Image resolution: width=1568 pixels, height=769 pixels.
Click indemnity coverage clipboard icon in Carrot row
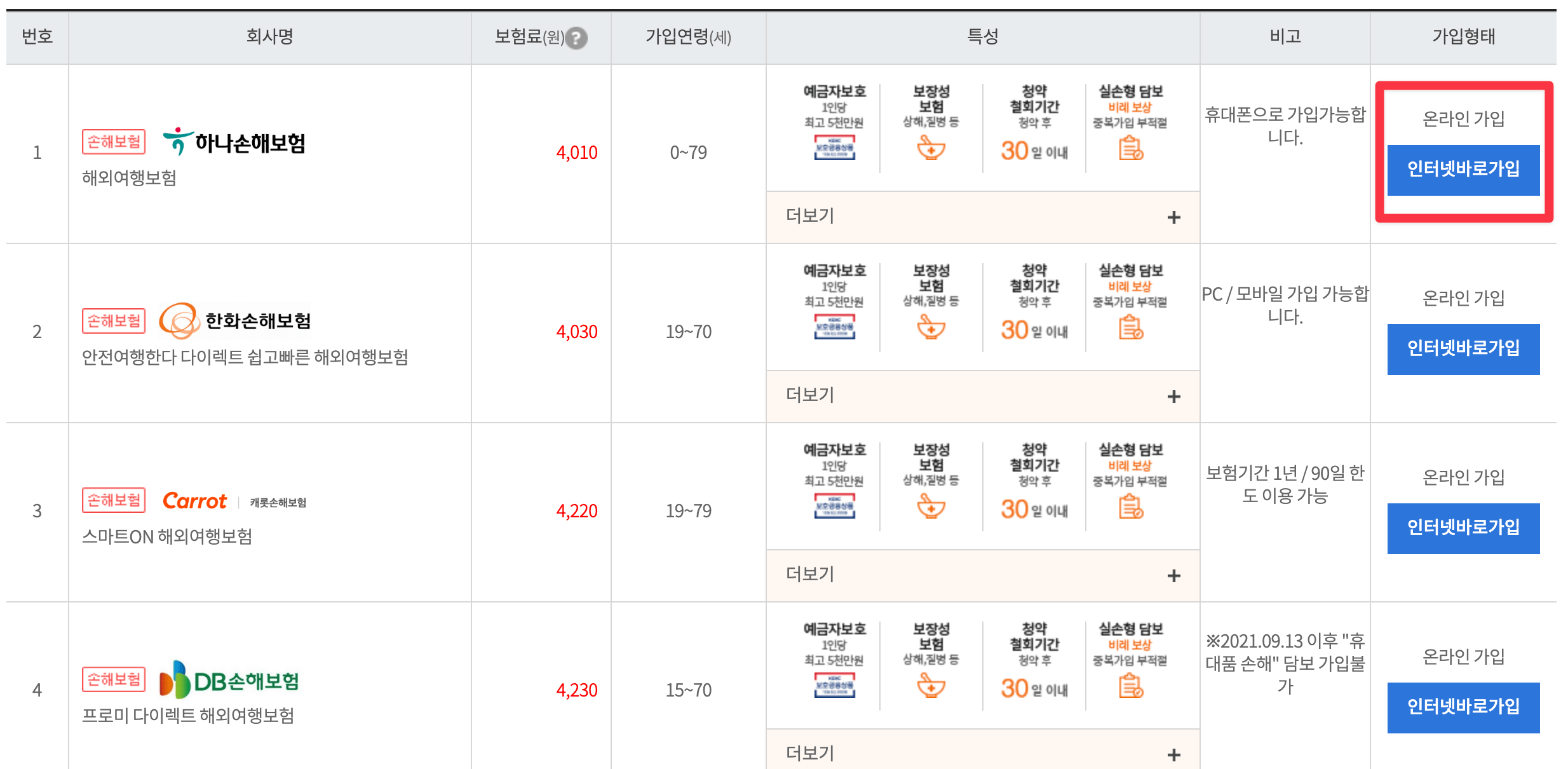[x=1131, y=507]
